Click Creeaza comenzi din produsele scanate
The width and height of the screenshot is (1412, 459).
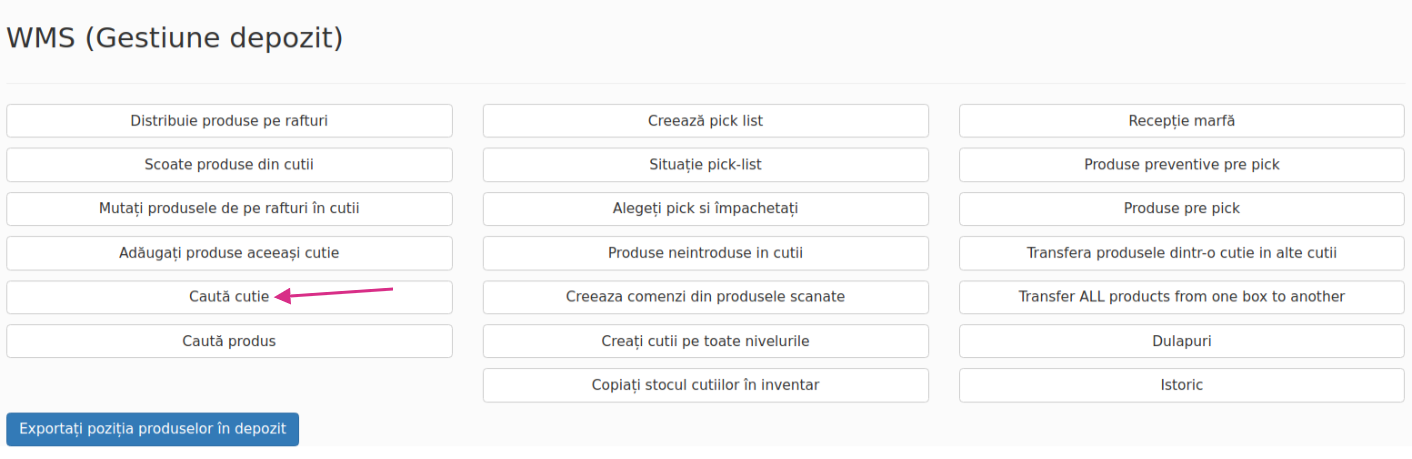click(x=705, y=297)
